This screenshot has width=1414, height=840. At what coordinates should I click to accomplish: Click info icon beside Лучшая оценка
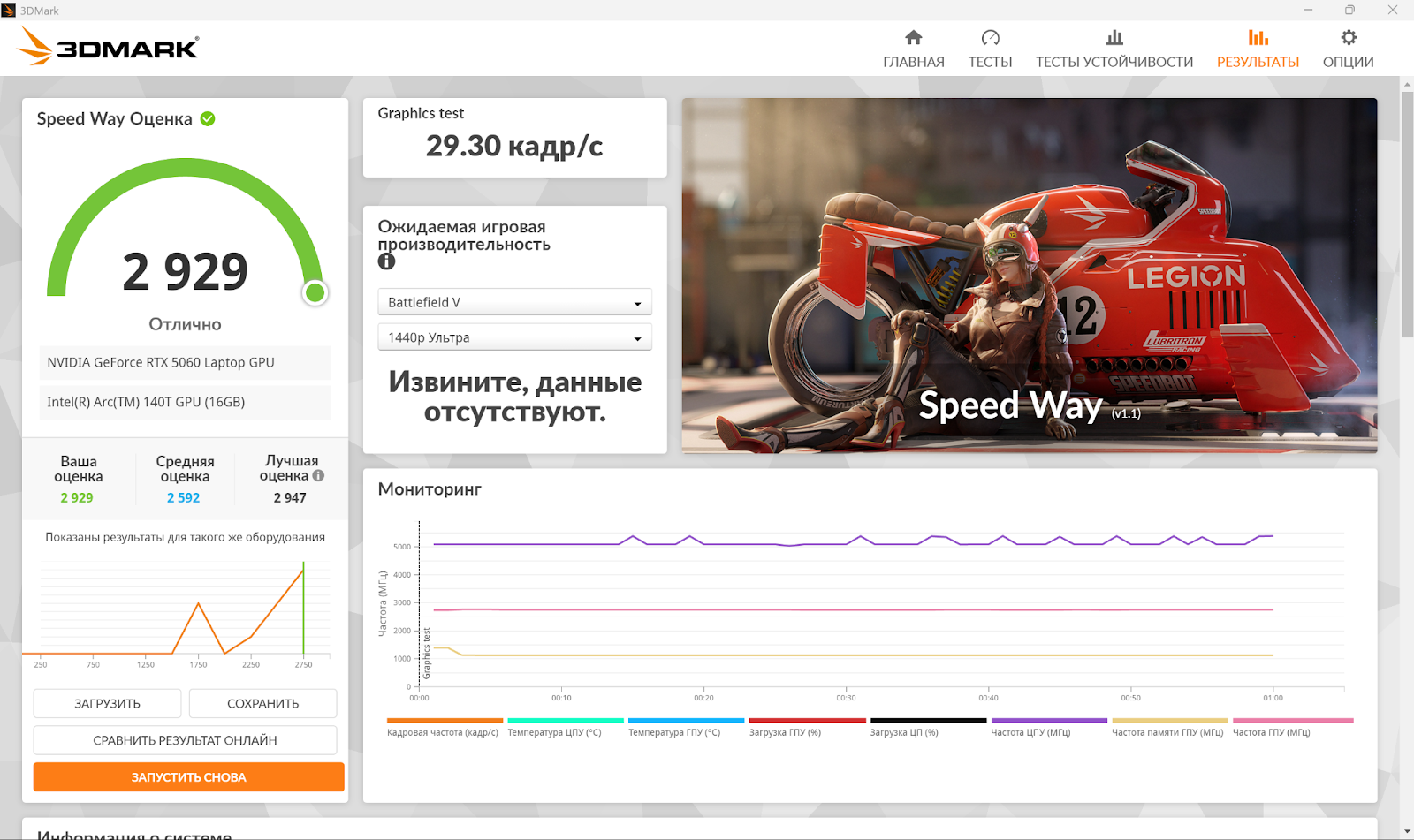(x=318, y=475)
